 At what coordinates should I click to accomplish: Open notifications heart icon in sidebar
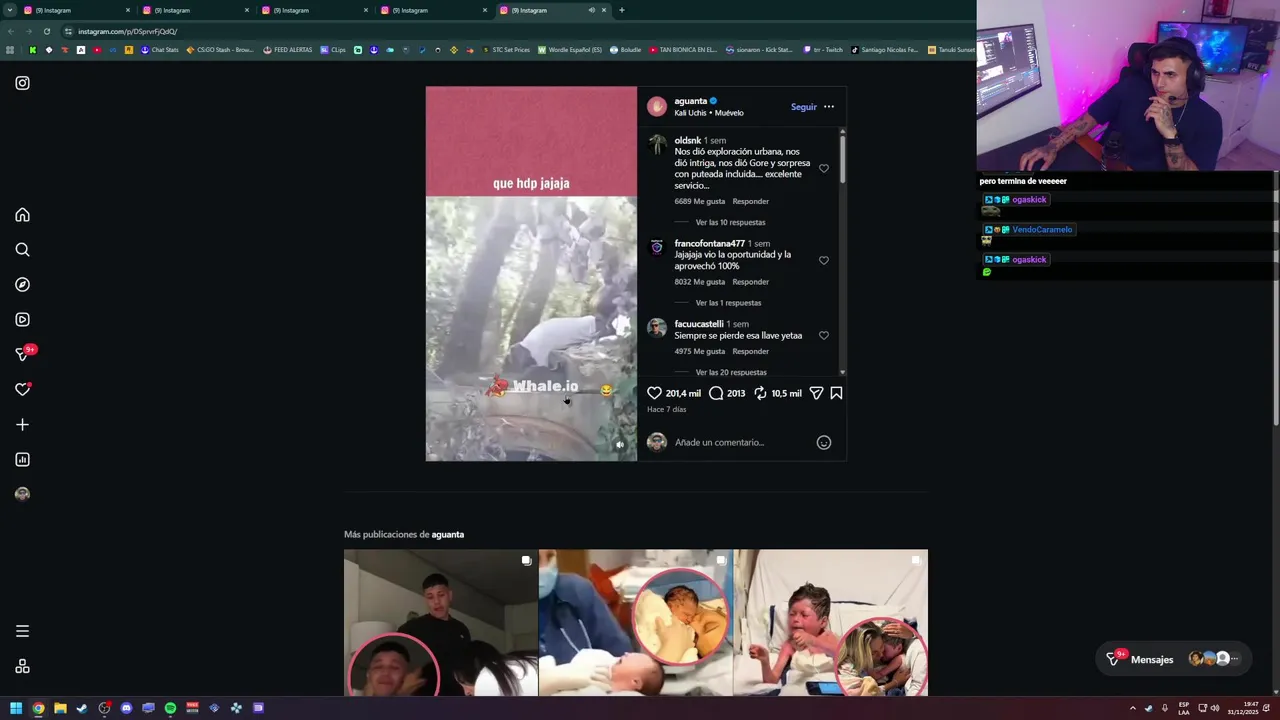point(22,389)
